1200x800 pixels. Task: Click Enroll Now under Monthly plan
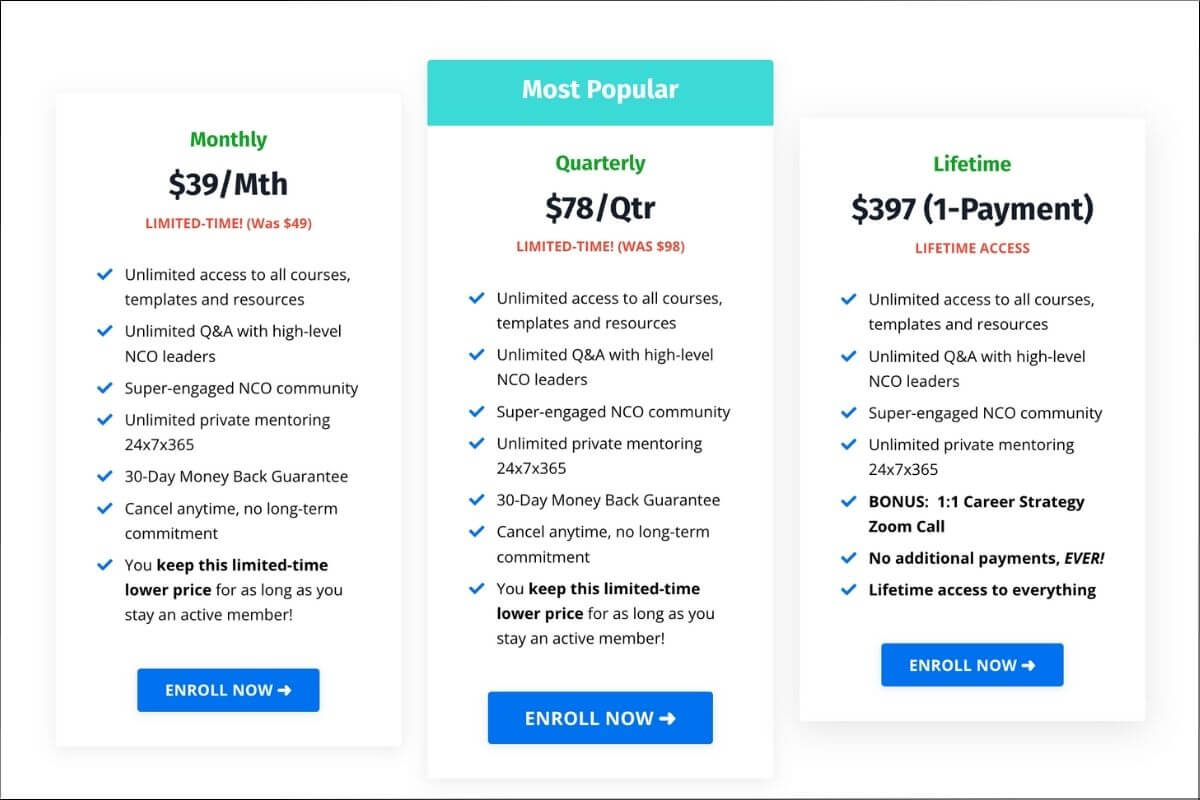tap(228, 690)
